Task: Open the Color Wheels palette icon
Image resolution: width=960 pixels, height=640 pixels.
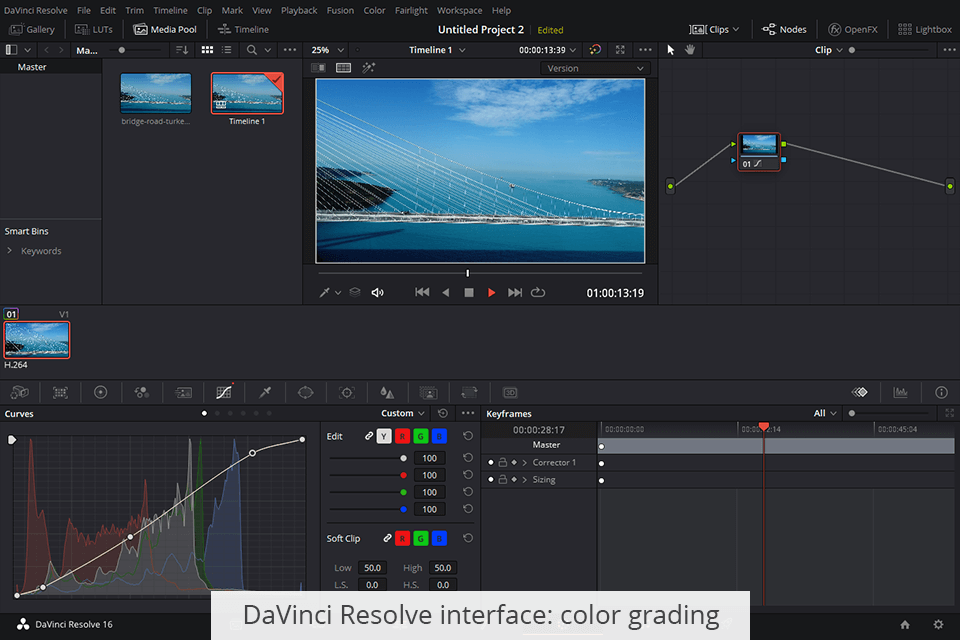Action: [100, 393]
